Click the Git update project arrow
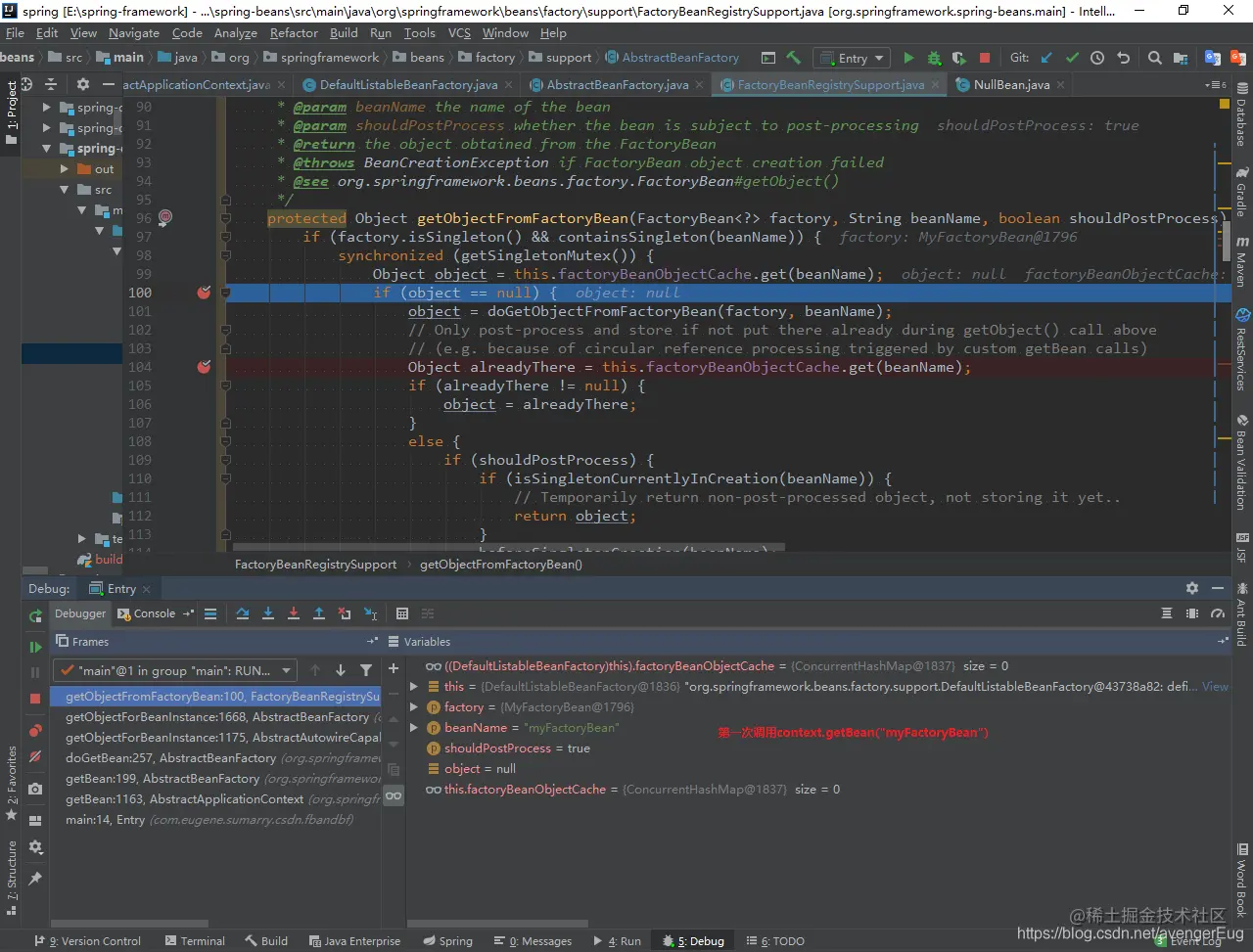The image size is (1253, 952). [1047, 58]
